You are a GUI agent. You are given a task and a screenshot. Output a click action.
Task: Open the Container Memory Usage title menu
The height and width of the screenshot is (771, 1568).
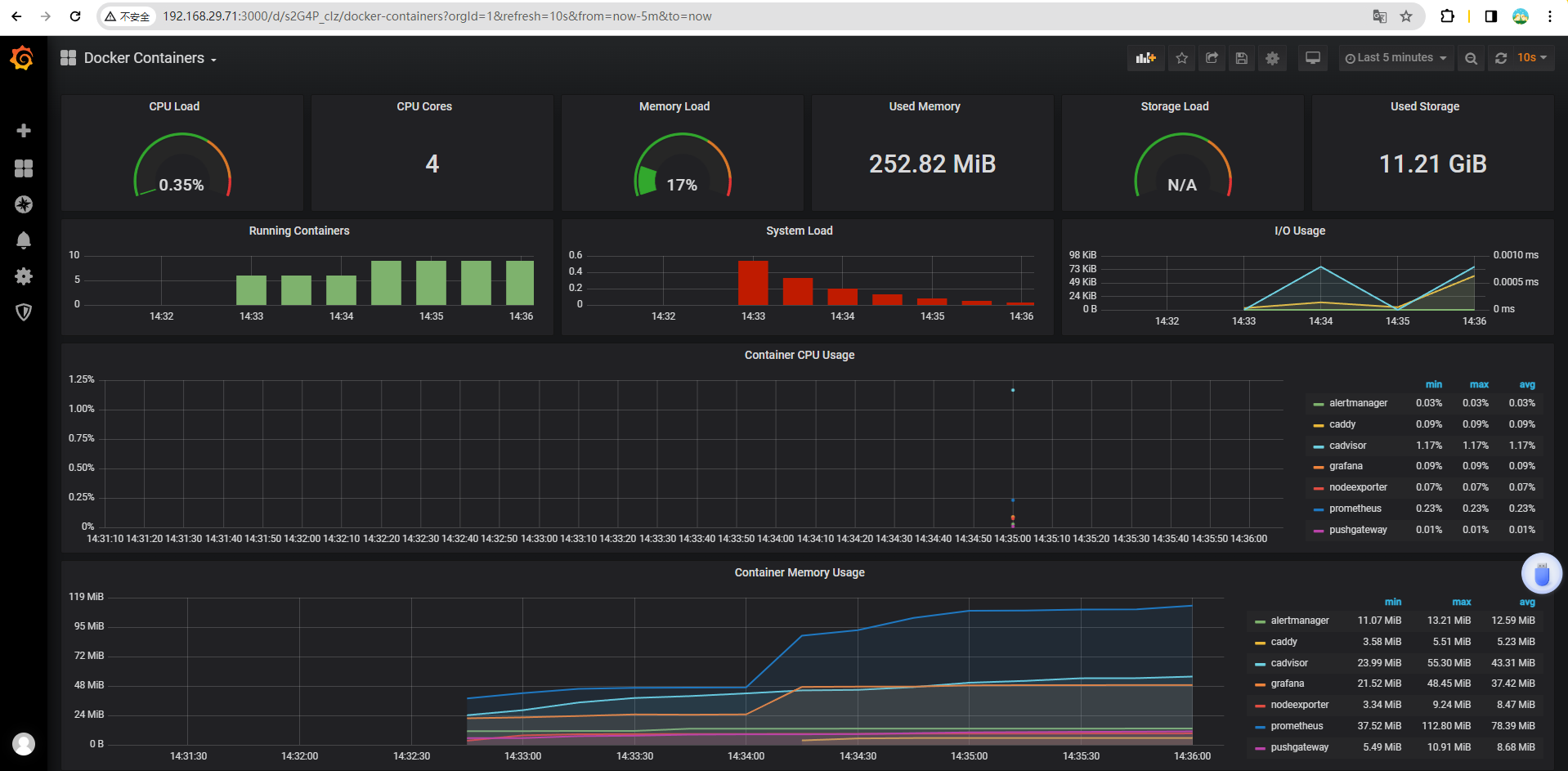(800, 572)
